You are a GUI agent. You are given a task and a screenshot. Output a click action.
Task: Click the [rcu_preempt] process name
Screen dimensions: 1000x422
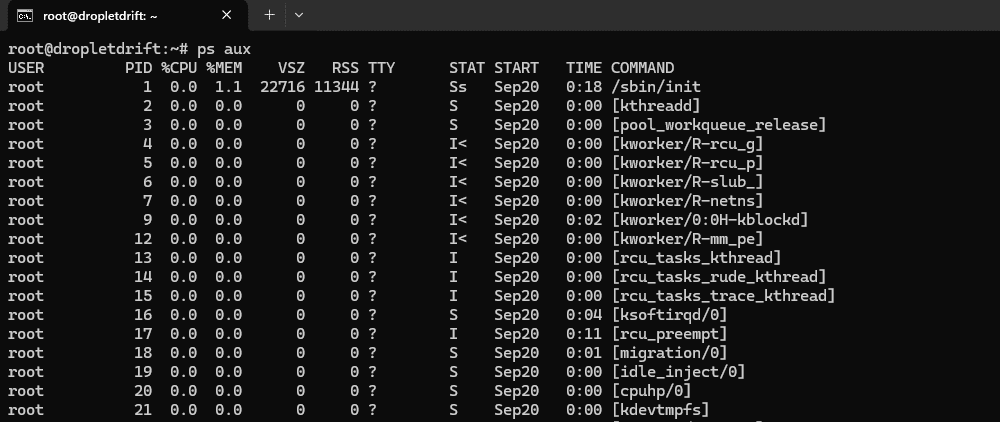click(669, 334)
